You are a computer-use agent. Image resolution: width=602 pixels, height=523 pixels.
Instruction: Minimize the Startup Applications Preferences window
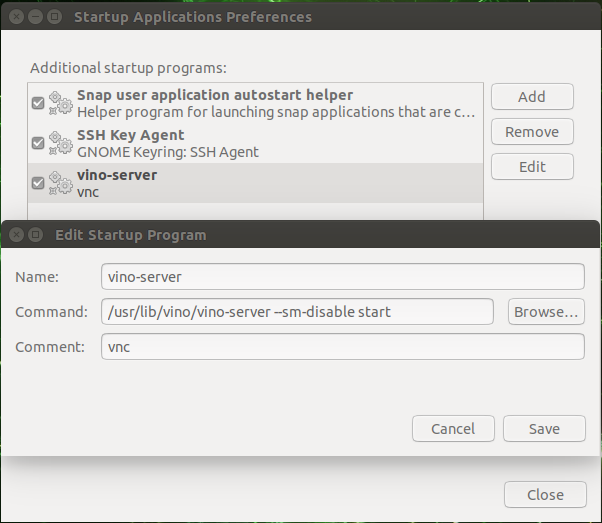(35, 17)
